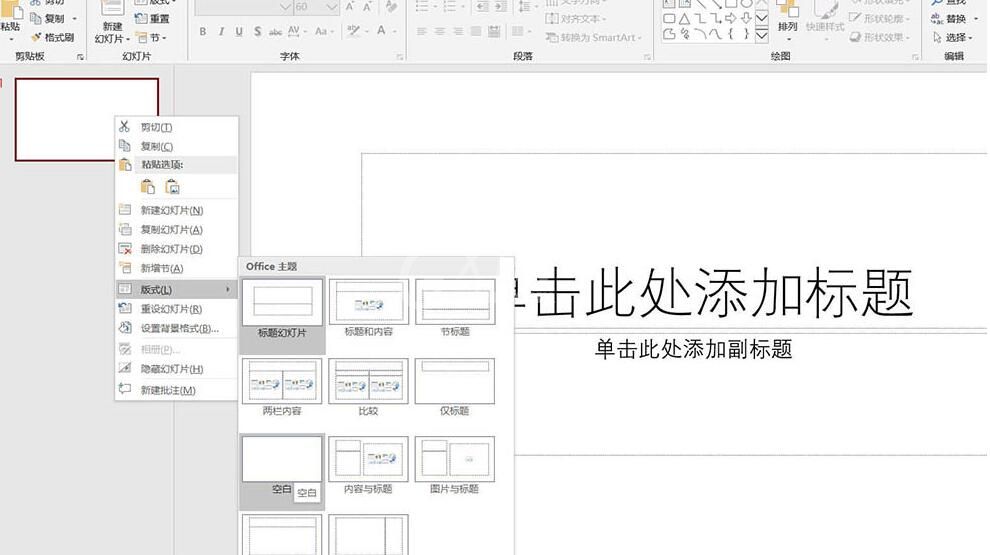Click the subtitle placeholder 单击此处添加副标题
The width and height of the screenshot is (990, 555).
[693, 349]
